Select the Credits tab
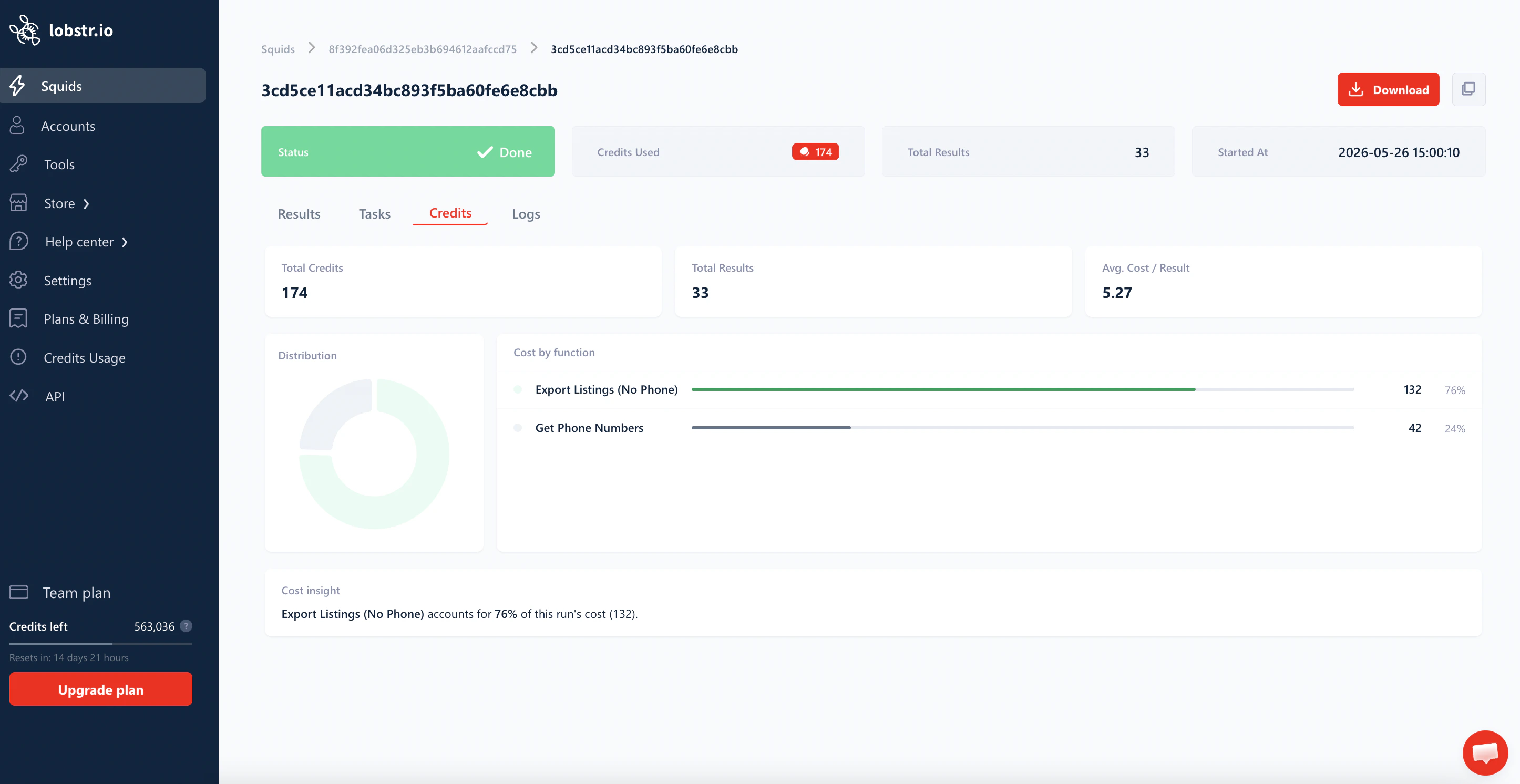Viewport: 1520px width, 784px height. coord(450,213)
